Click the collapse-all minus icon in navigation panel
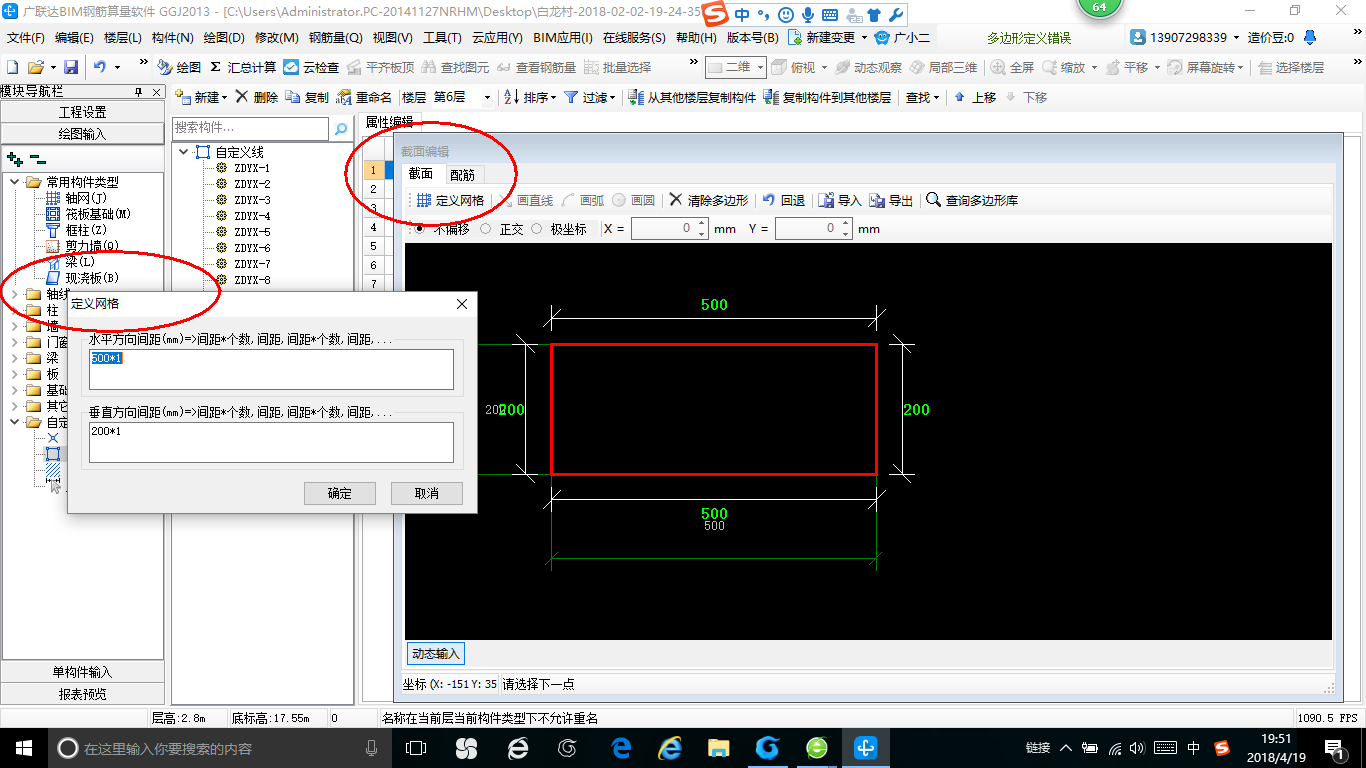The image size is (1366, 768). tap(37, 158)
